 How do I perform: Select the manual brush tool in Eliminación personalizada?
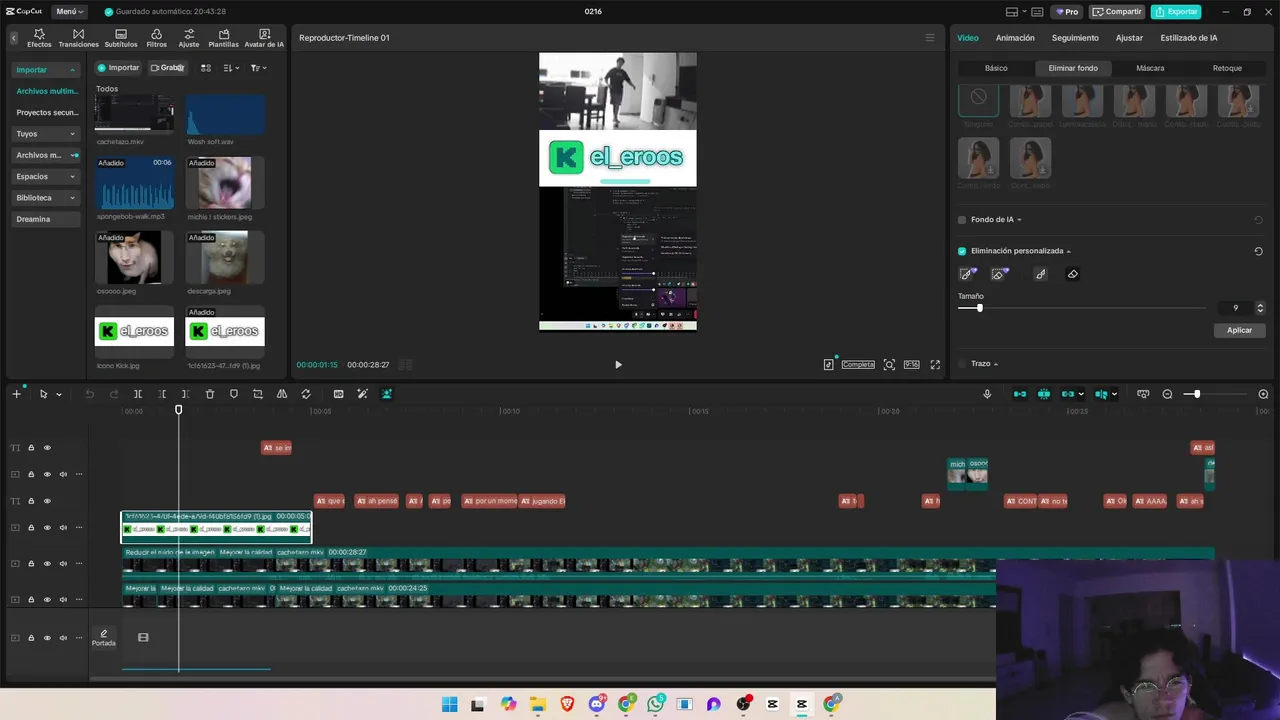coord(1041,274)
